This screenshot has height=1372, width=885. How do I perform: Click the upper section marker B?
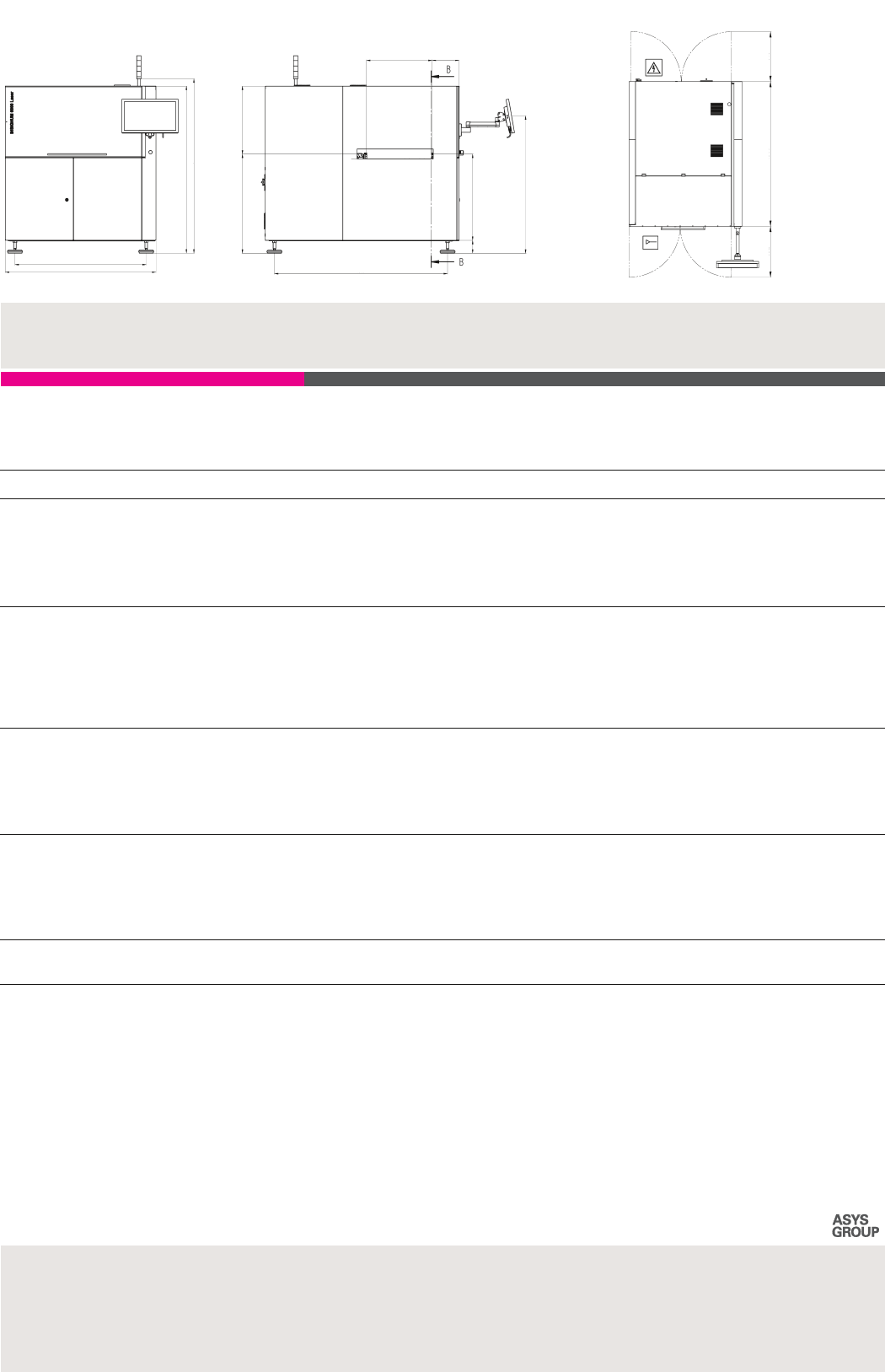pos(448,70)
